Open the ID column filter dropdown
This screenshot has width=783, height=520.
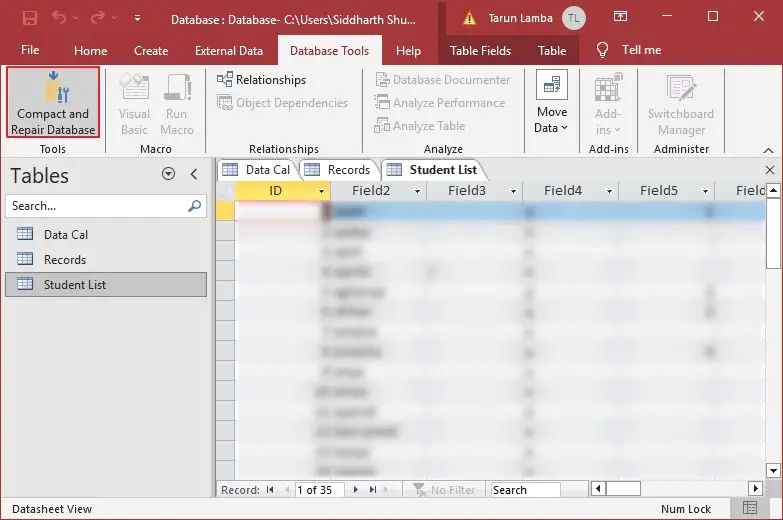(321, 191)
